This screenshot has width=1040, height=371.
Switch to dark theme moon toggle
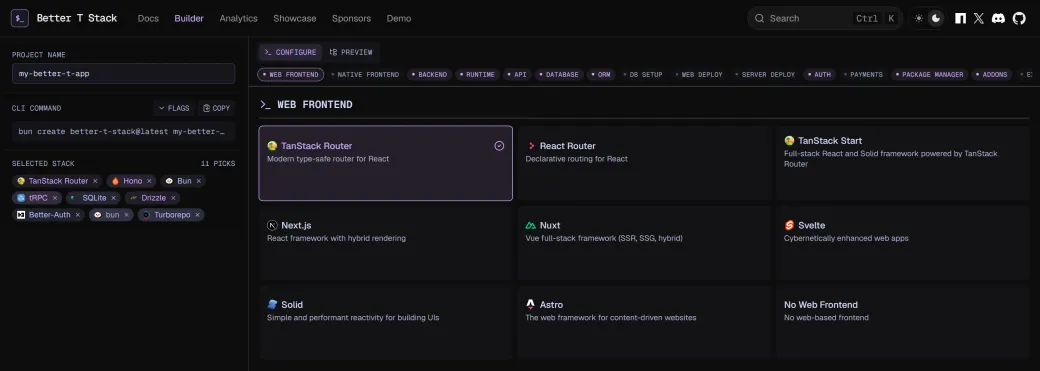tap(936, 19)
